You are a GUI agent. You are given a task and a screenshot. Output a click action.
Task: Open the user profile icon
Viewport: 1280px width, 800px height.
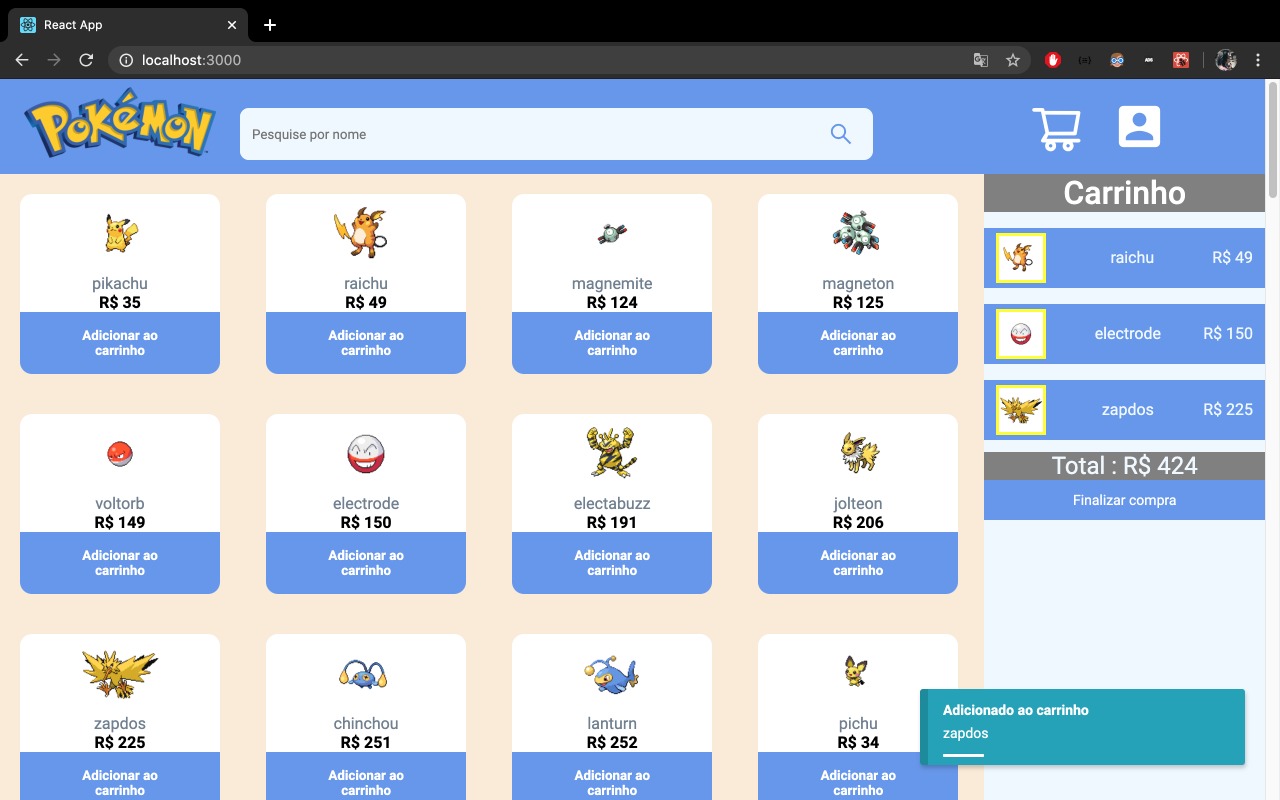coord(1139,127)
